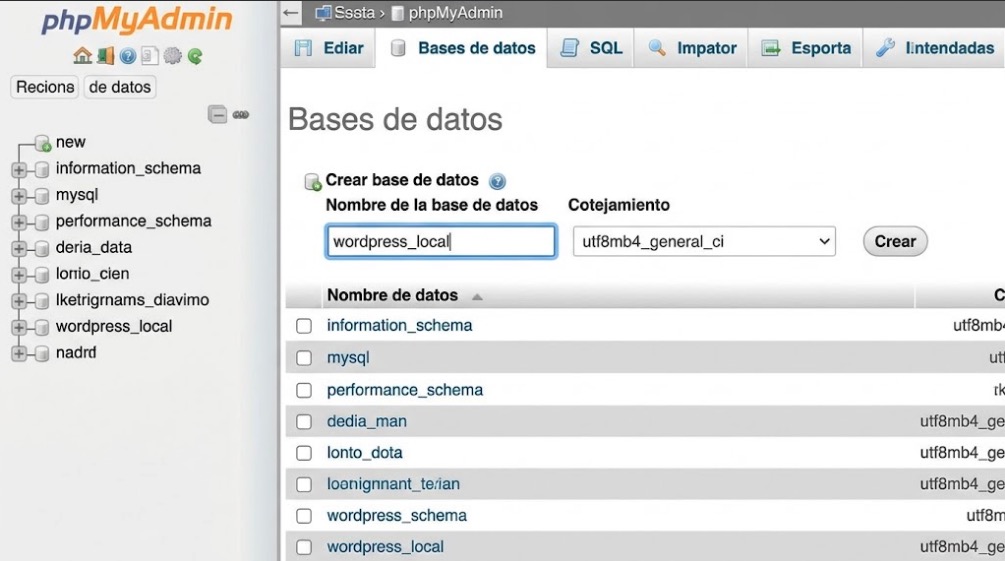Click the back arrow in the breadcrumb bar

tap(291, 13)
